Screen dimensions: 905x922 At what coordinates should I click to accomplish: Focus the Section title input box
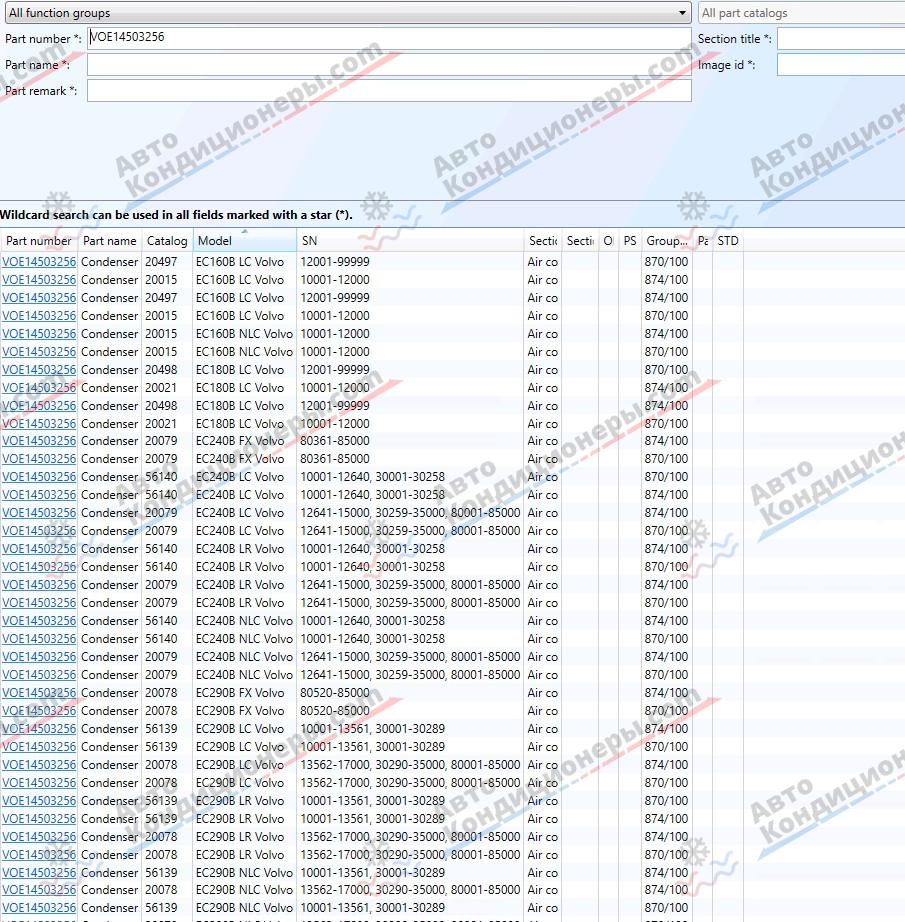click(x=841, y=39)
